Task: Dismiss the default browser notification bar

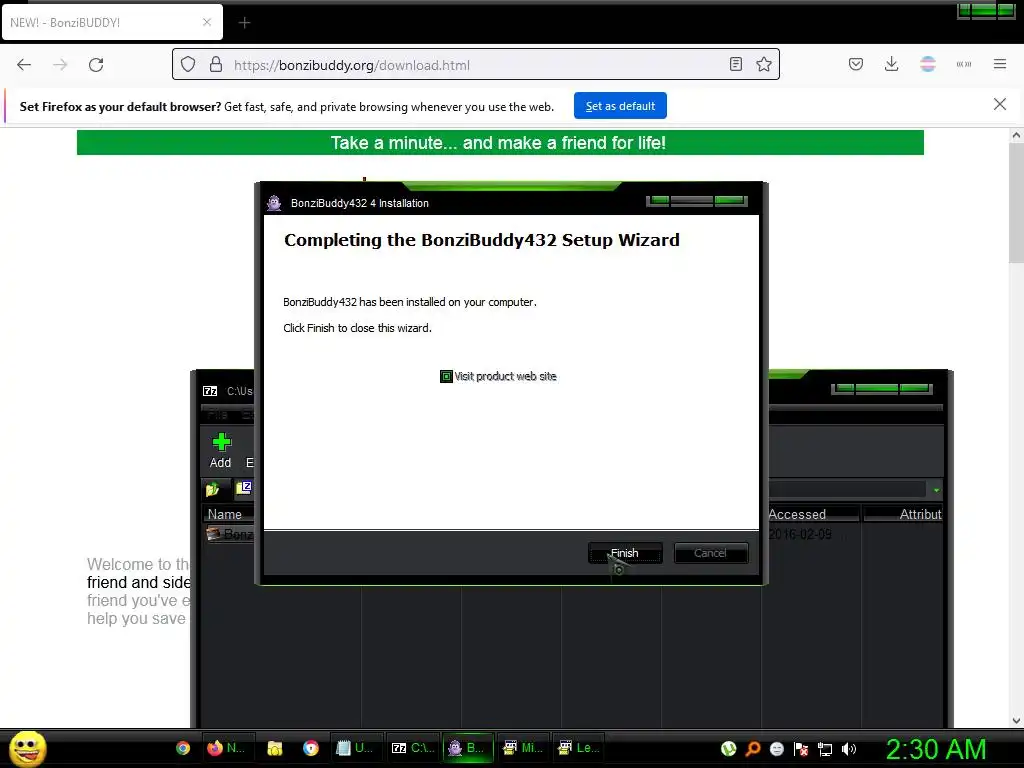Action: 1000,104
